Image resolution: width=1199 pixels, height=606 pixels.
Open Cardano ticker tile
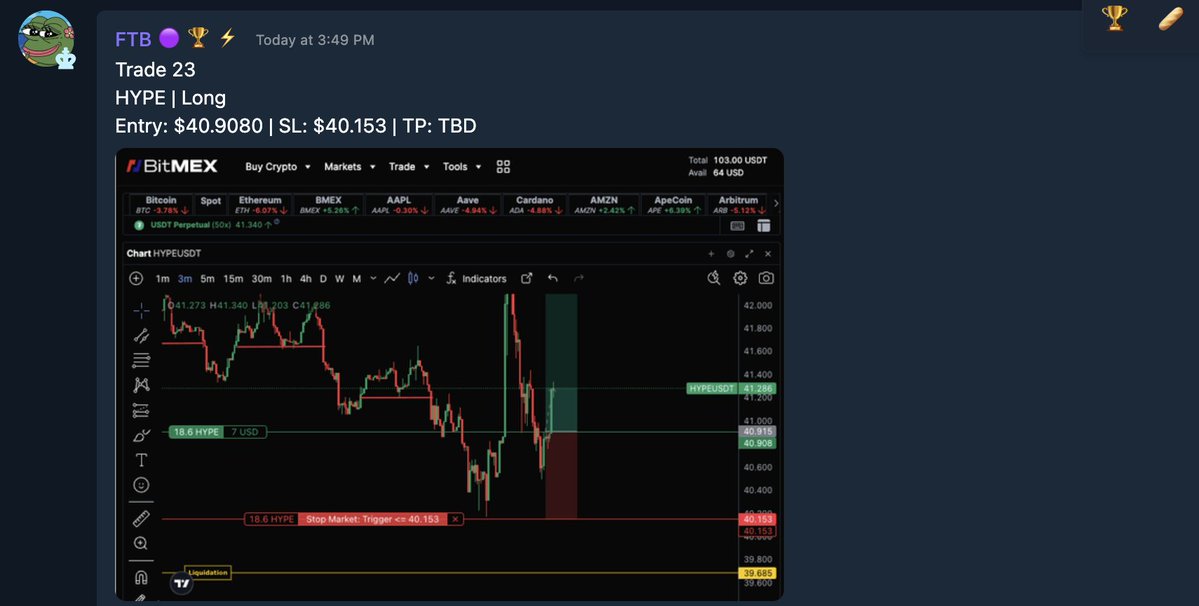pyautogui.click(x=535, y=205)
